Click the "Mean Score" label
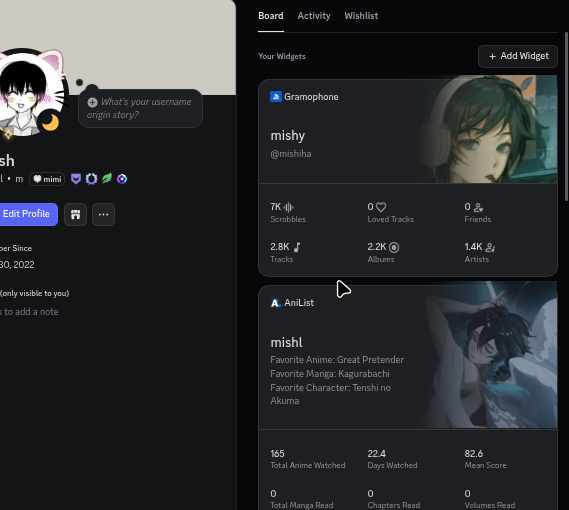Image resolution: width=569 pixels, height=510 pixels. (485, 465)
